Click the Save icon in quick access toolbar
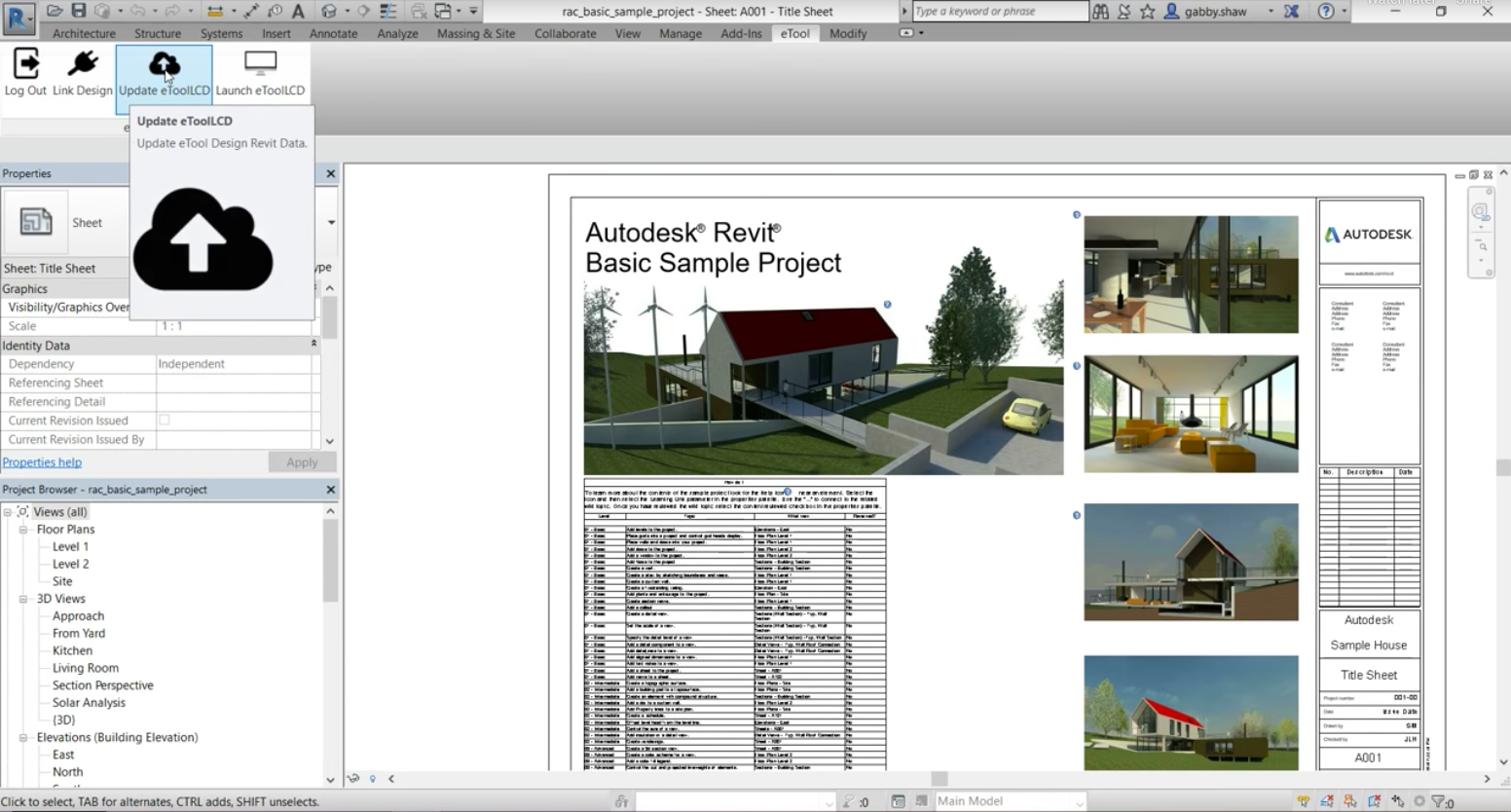This screenshot has height=812, width=1511. (x=79, y=11)
